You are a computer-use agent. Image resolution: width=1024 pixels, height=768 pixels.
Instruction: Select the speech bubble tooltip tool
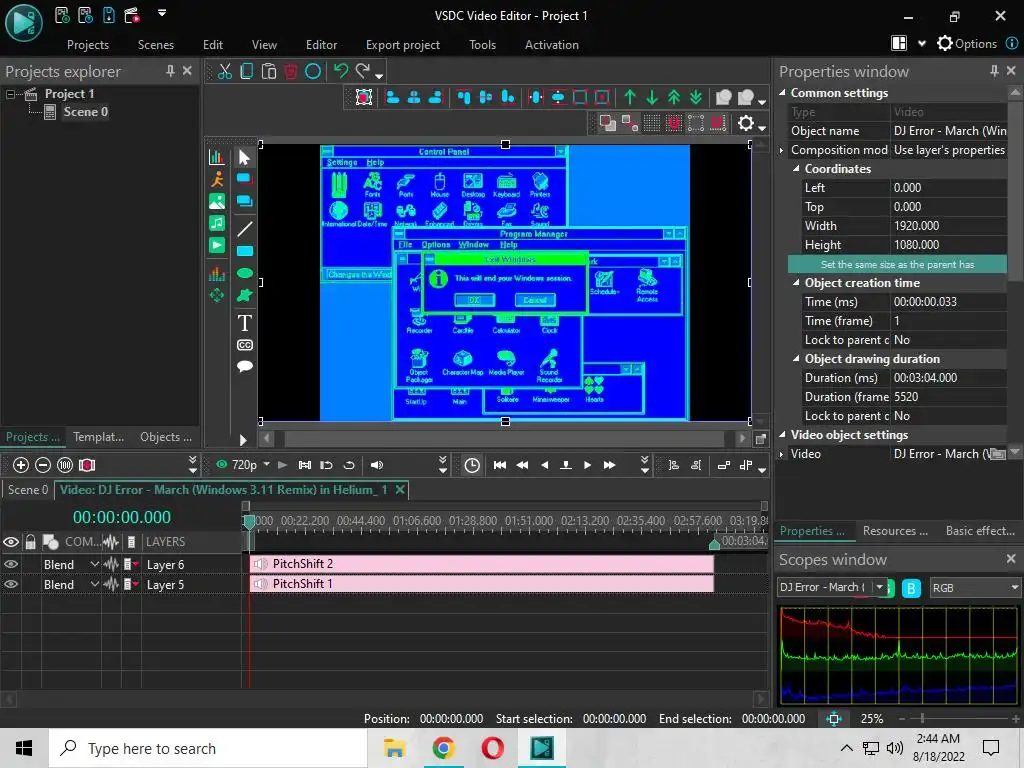tap(244, 366)
